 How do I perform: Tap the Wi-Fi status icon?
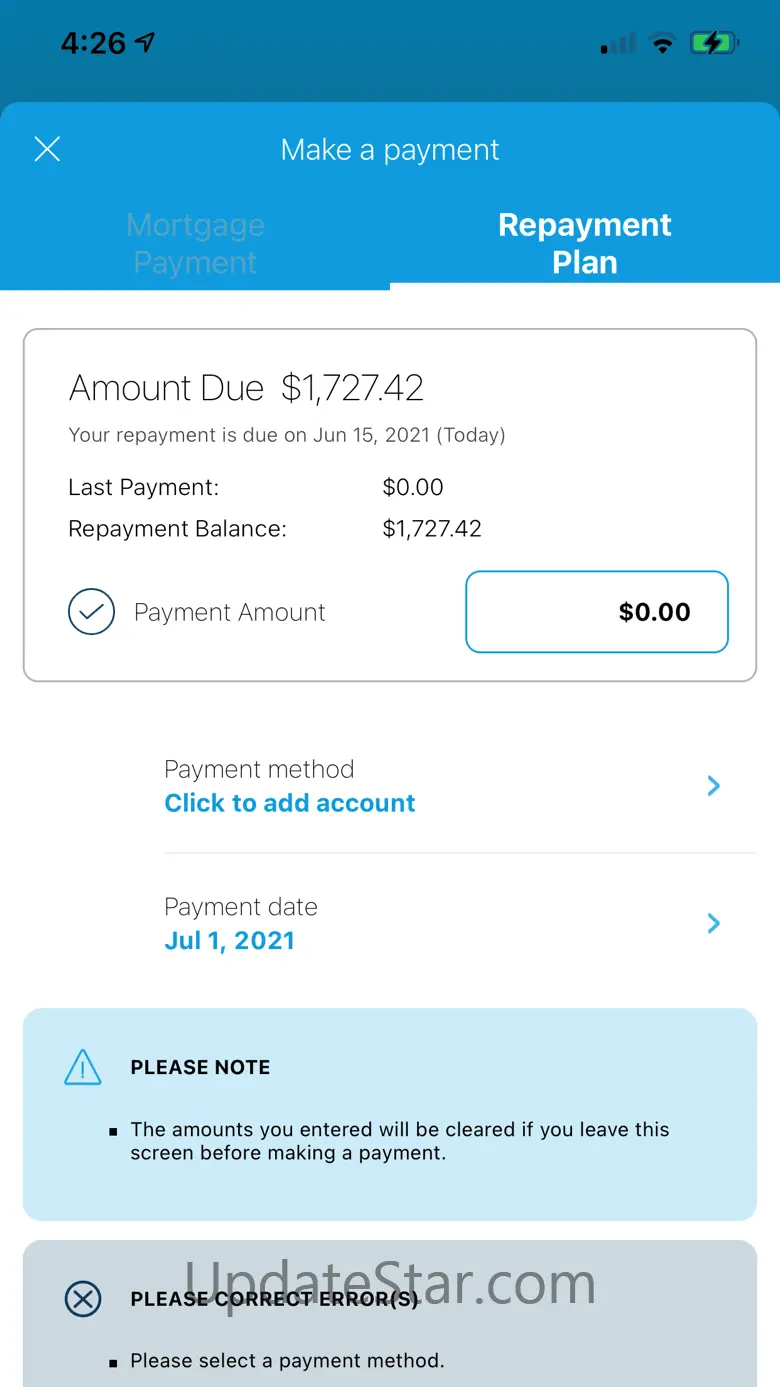coord(661,43)
